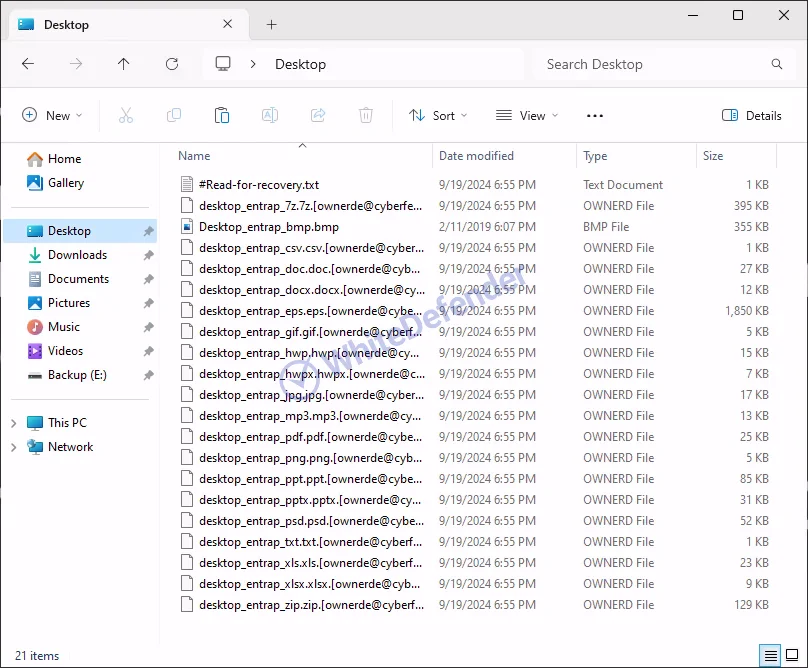Click the Delete trash icon
This screenshot has width=808, height=668.
(366, 116)
